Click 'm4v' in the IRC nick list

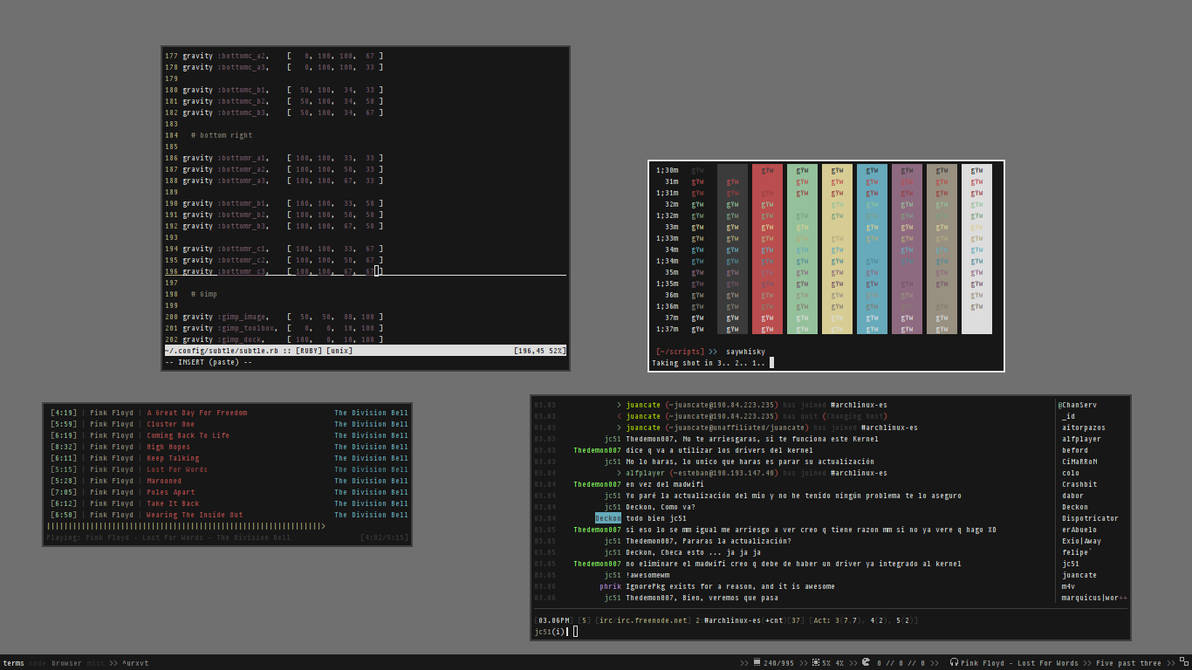pos(1068,587)
